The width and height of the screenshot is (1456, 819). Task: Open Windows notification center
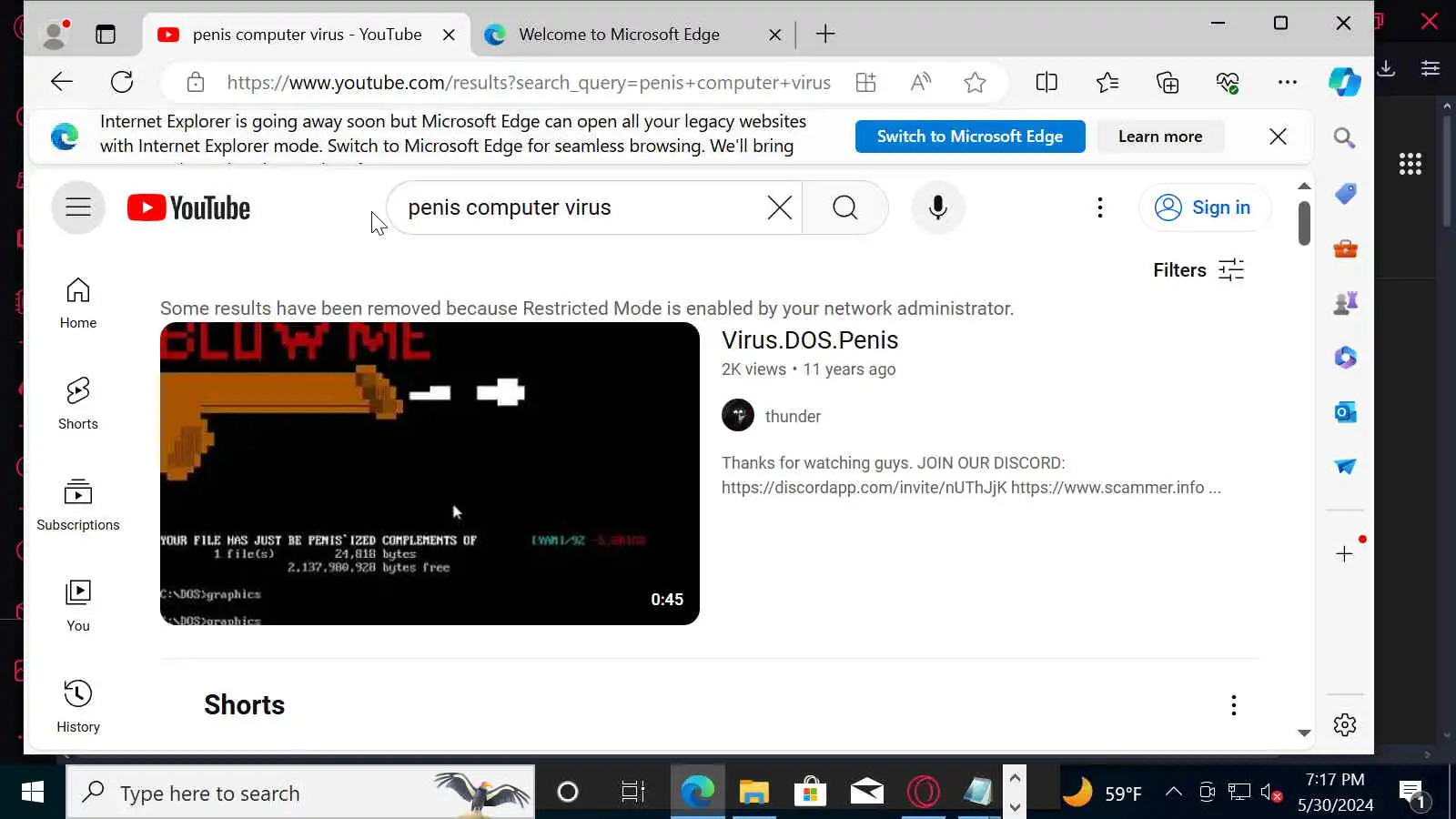1414,794
